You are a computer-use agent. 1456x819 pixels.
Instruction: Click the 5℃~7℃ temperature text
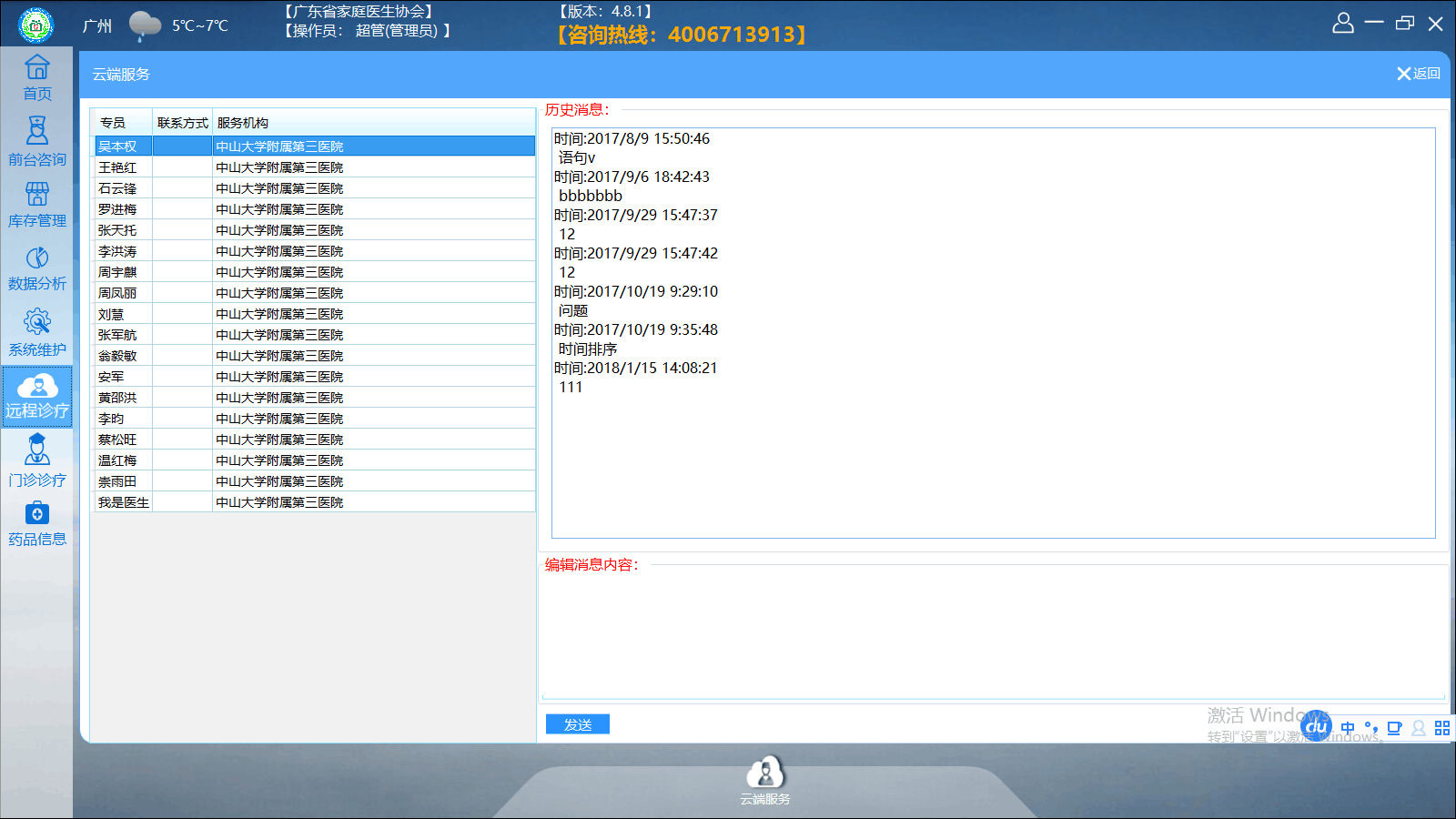(200, 25)
